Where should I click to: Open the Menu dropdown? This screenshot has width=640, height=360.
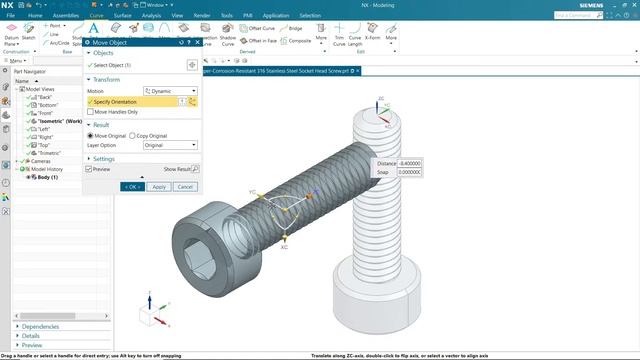pos(16,60)
